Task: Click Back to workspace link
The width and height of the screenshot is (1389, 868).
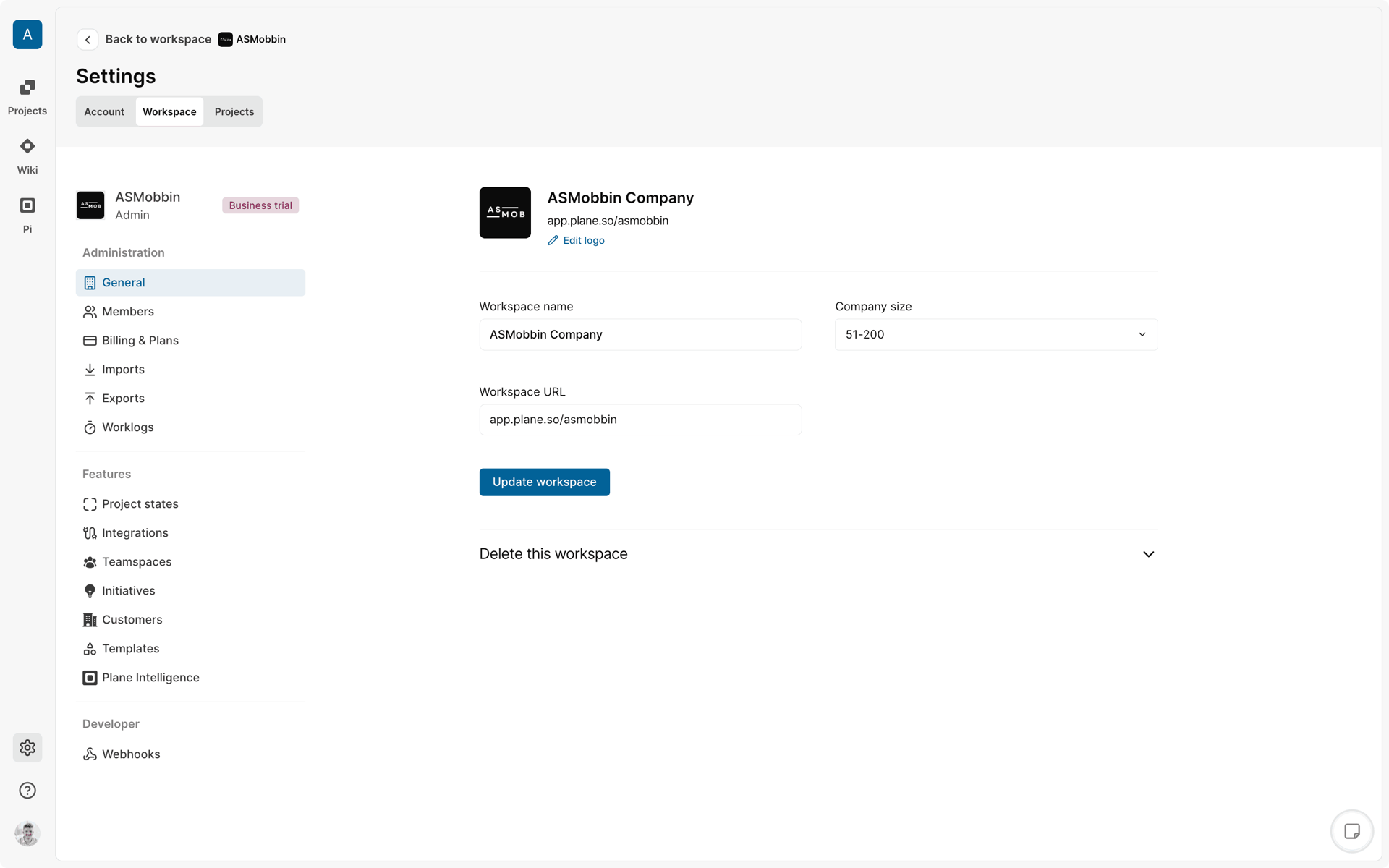Action: coord(158,39)
